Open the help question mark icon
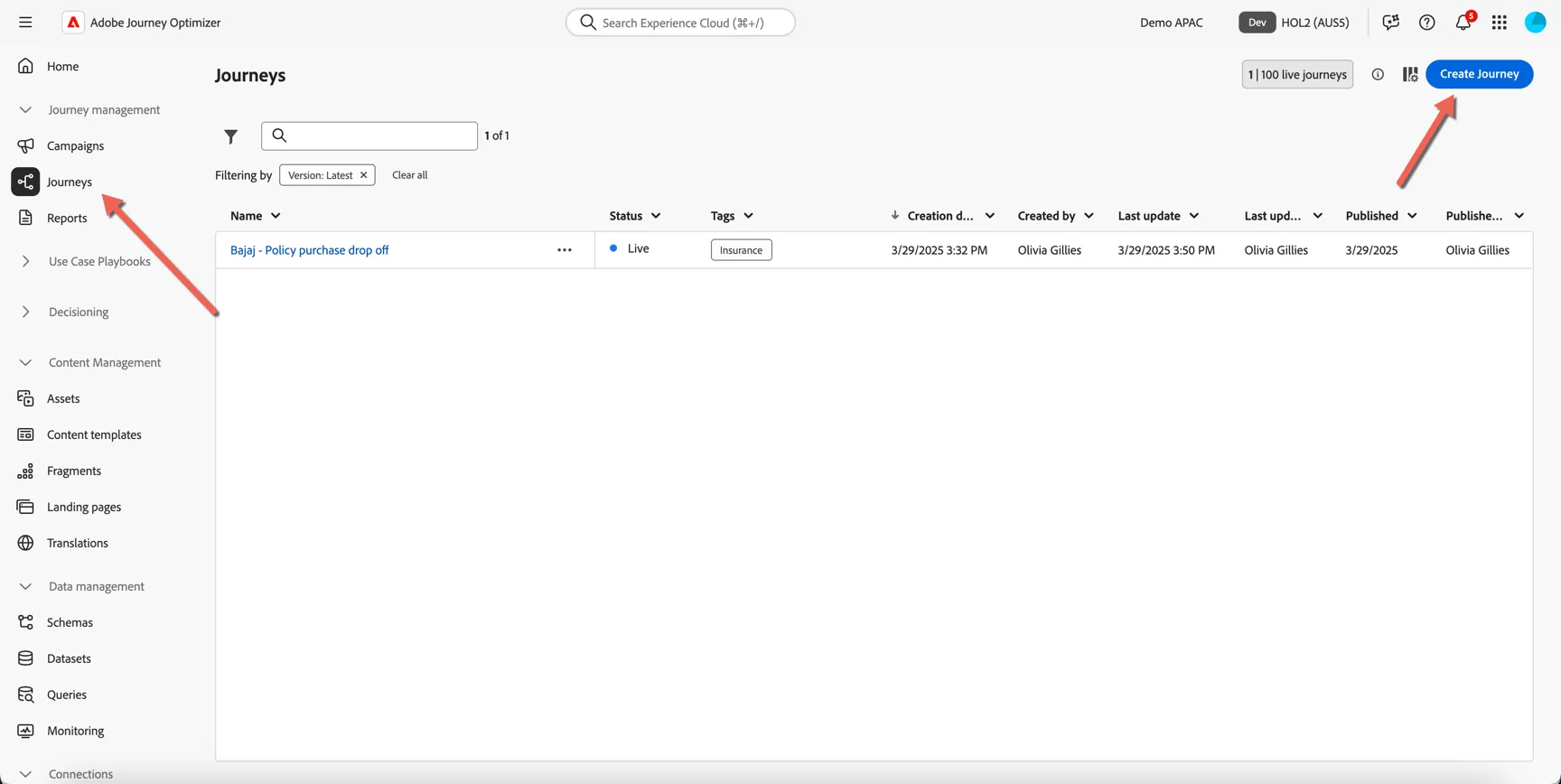The image size is (1561, 784). pyautogui.click(x=1427, y=23)
